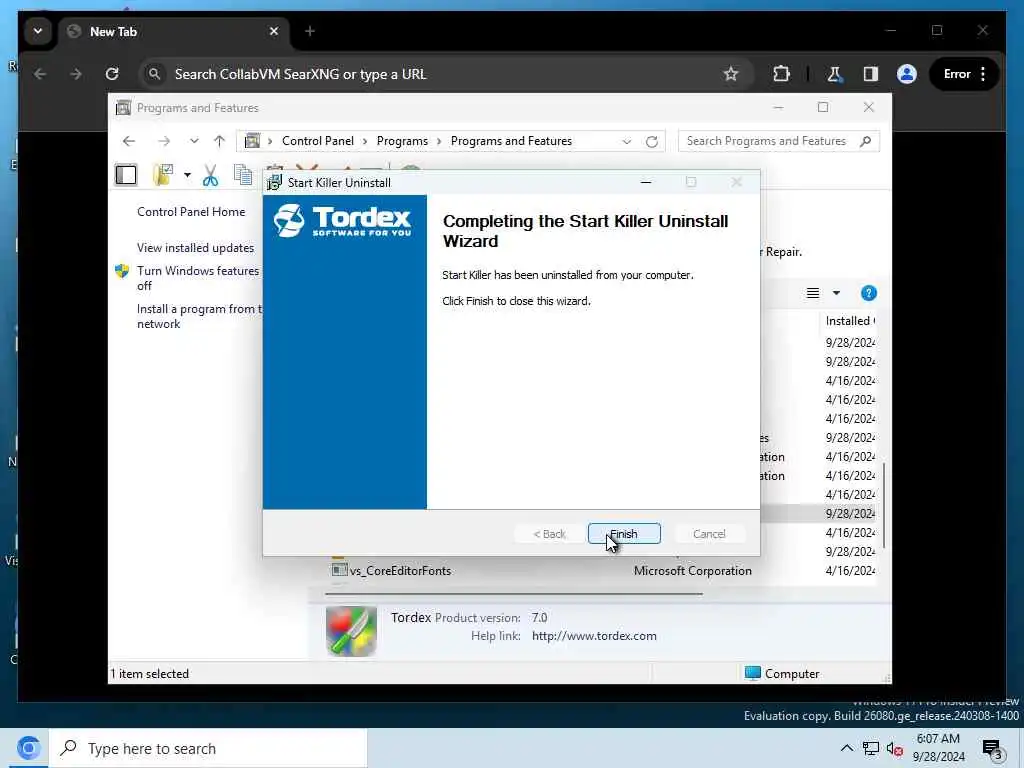The height and width of the screenshot is (768, 1024).
Task: Click the program list horizontal scrollbar
Action: (x=513, y=594)
